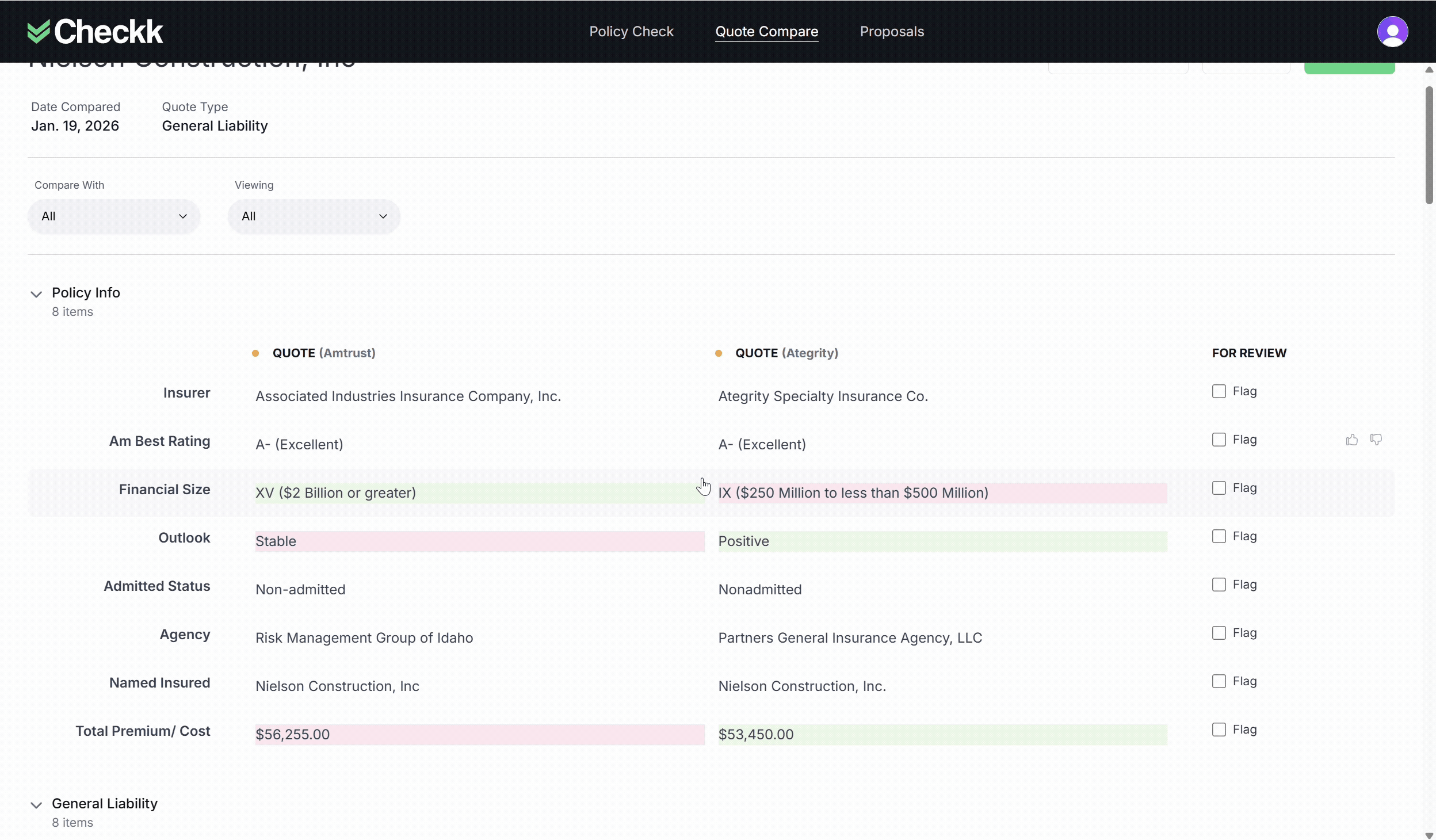The height and width of the screenshot is (840, 1436).
Task: Flag the Outlook row
Action: tap(1219, 536)
